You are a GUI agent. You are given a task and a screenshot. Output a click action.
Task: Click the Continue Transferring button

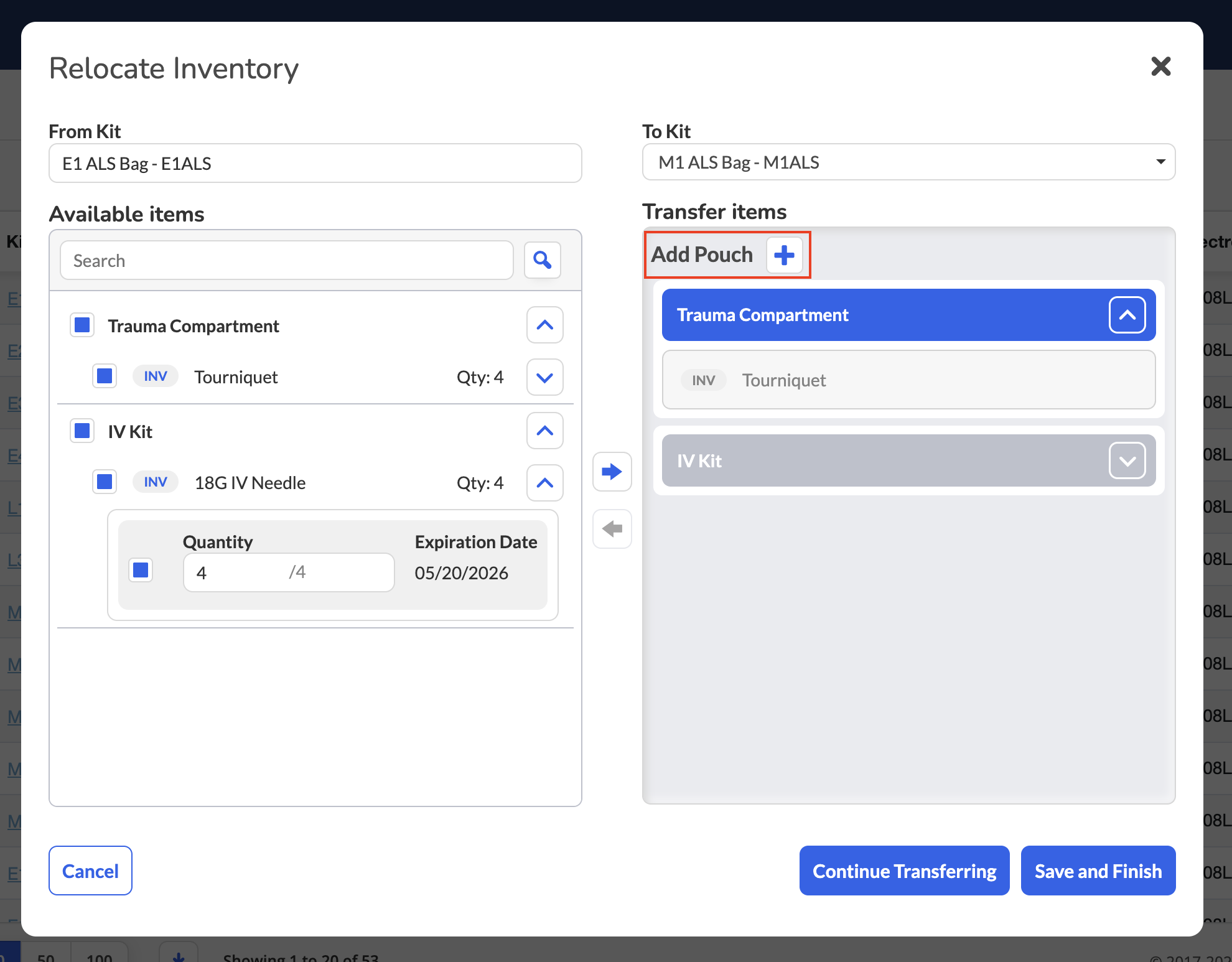(x=905, y=871)
